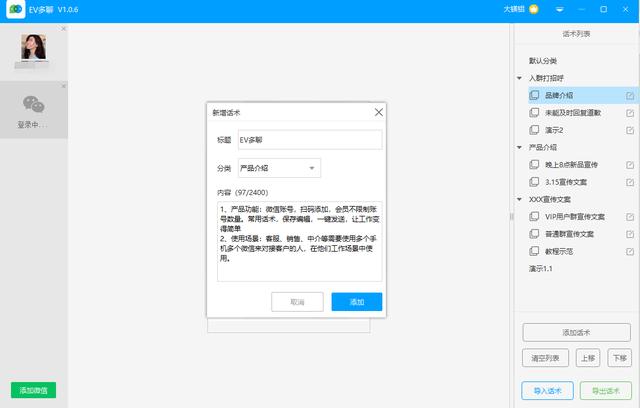
Task: Click the stacked-pages icon beside 演示2
Action: click(534, 130)
